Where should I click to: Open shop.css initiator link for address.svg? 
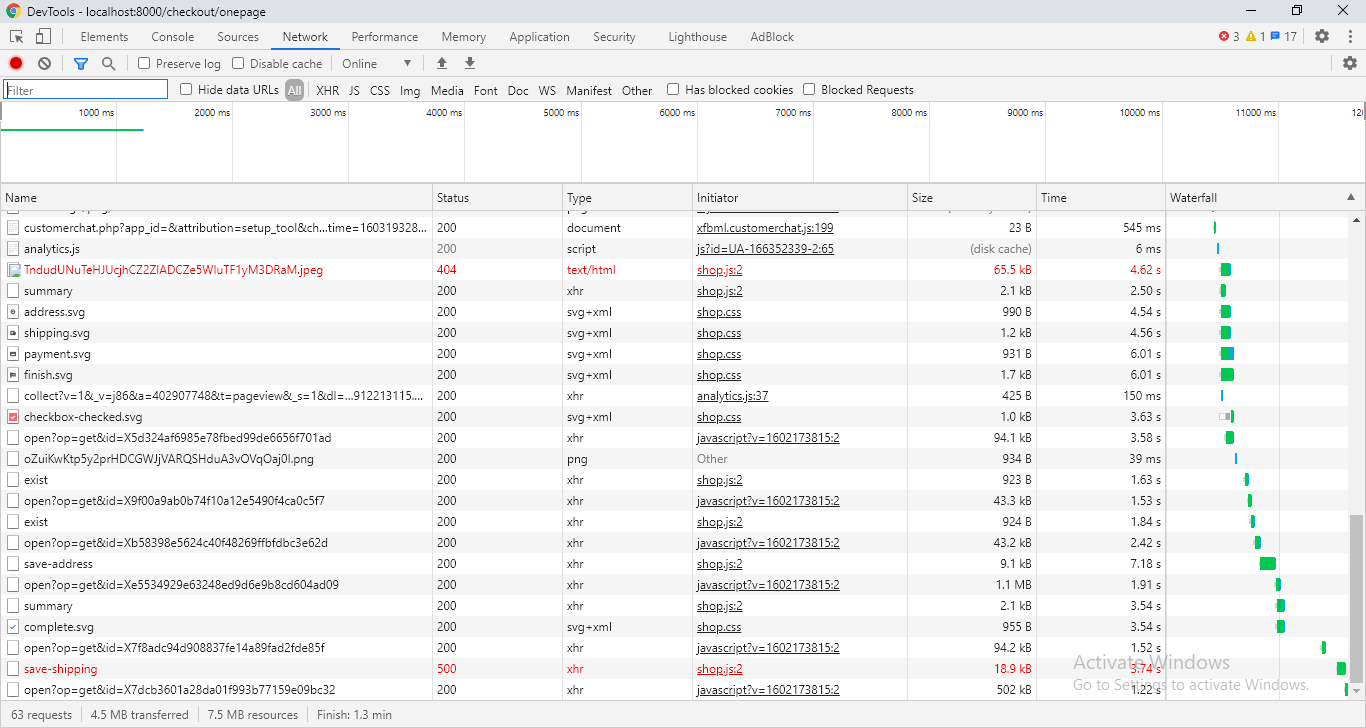pos(719,312)
